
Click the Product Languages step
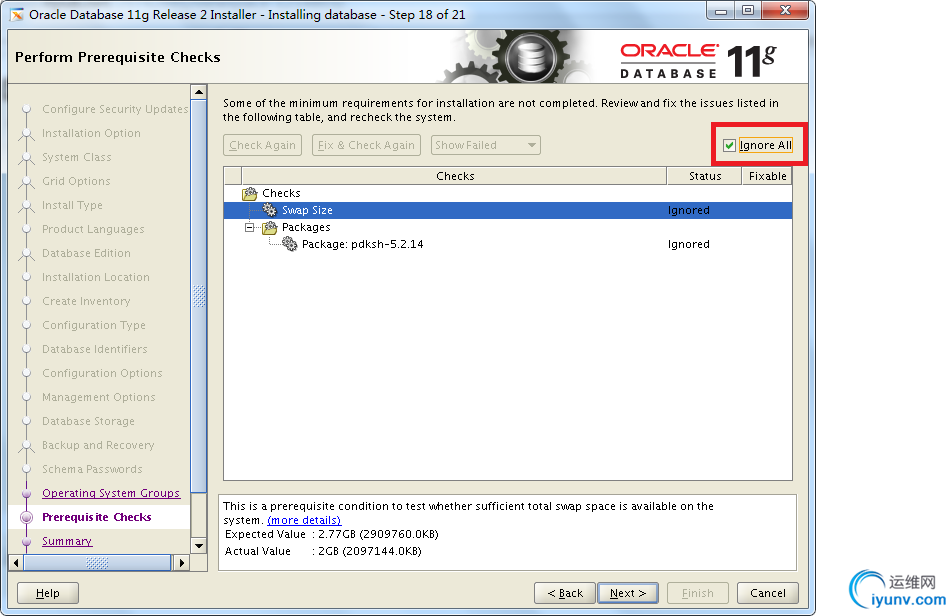pyautogui.click(x=93, y=229)
